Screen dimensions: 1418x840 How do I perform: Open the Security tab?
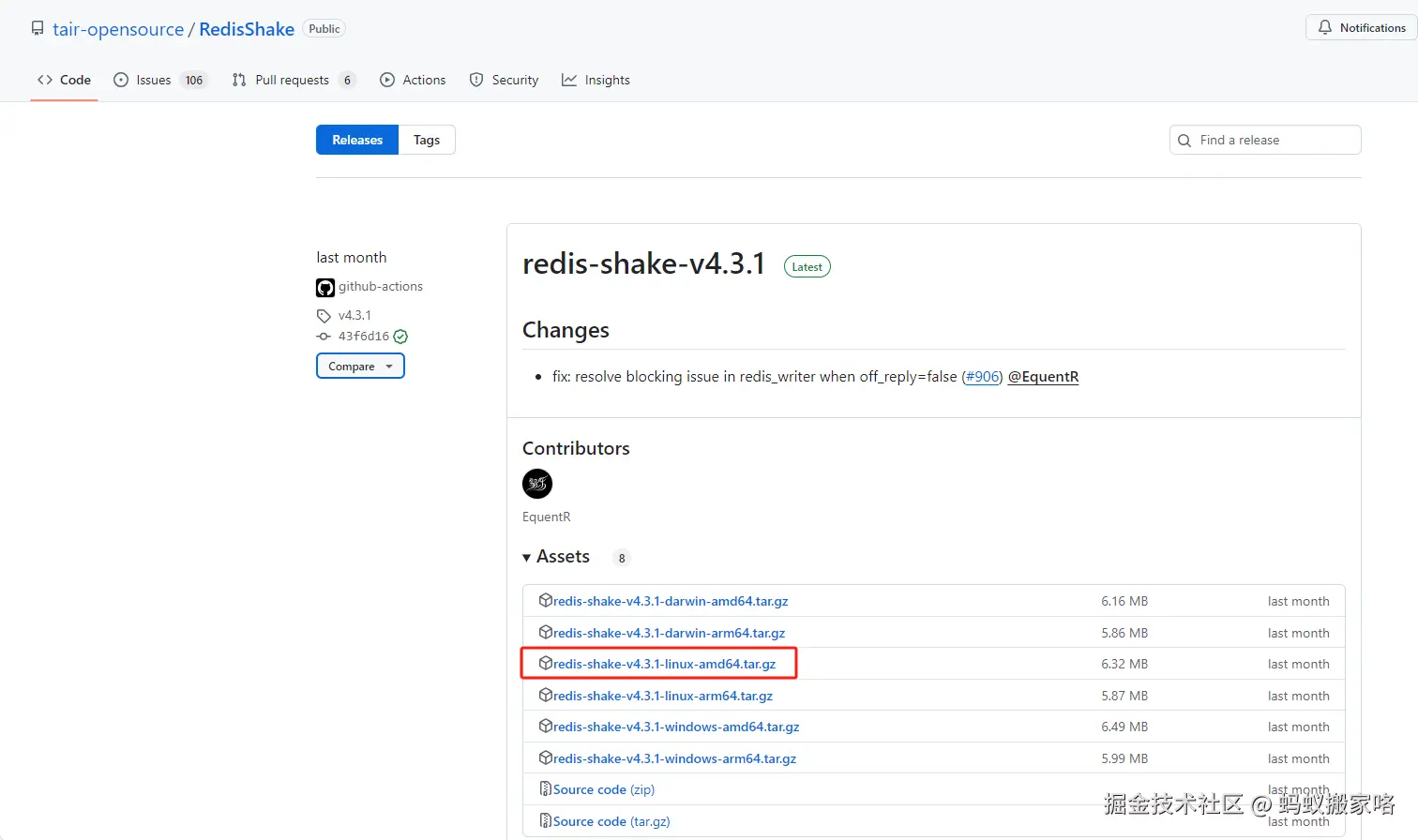tap(504, 80)
